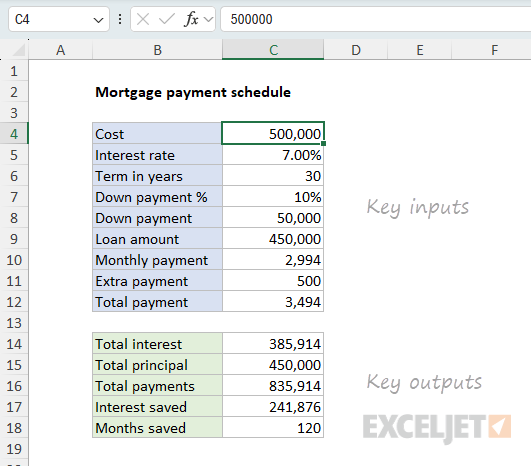Select row 13 header
The height and width of the screenshot is (466, 531).
(14, 323)
